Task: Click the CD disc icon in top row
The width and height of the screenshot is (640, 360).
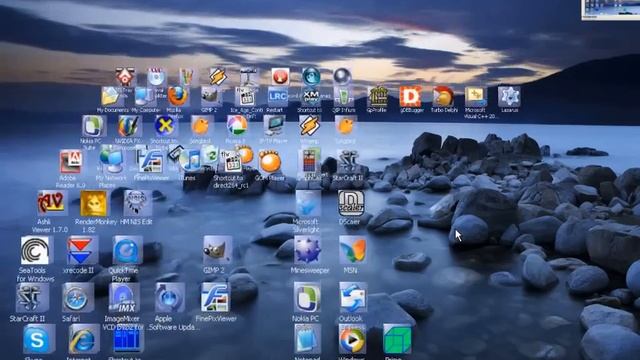Action: tap(156, 76)
